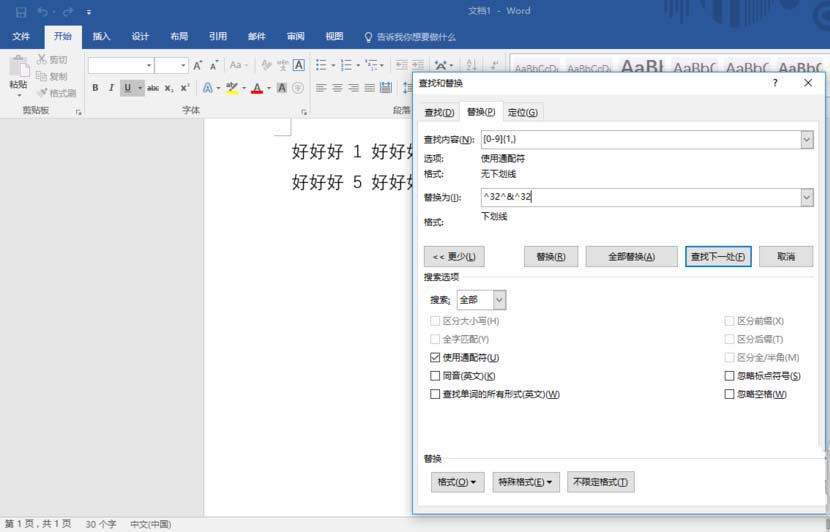Click the Save icon in title bar
This screenshot has width=830, height=532.
(x=21, y=12)
